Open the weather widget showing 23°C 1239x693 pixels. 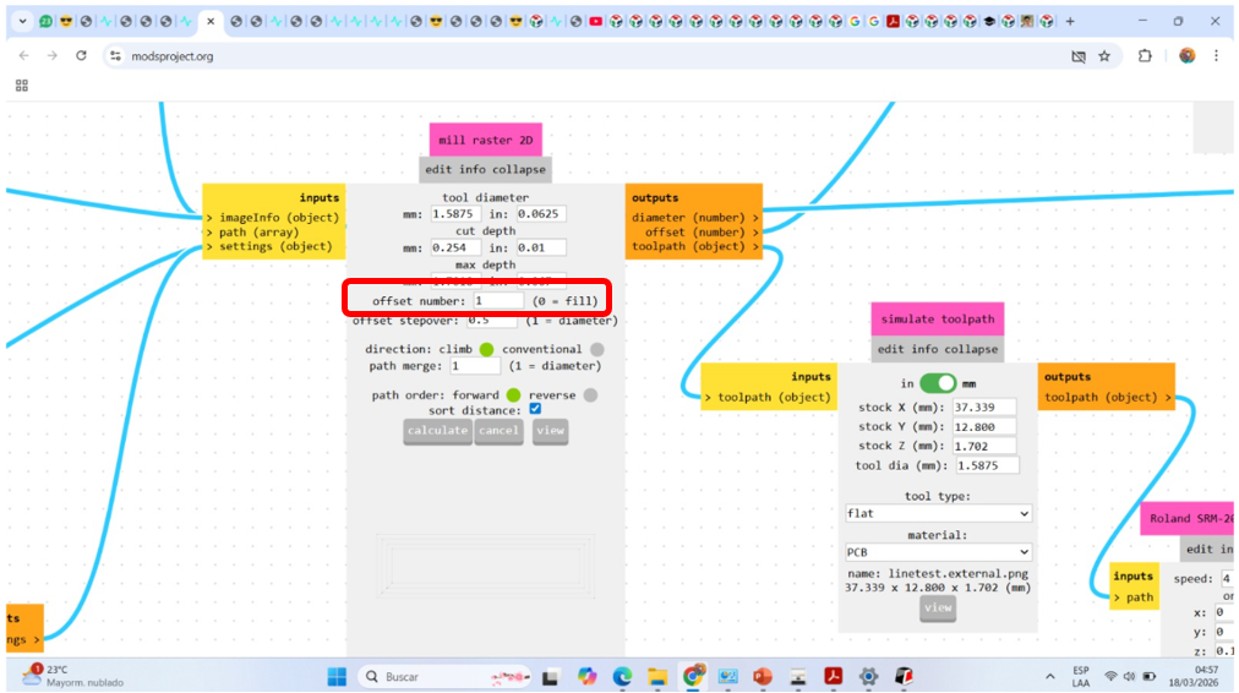74,676
